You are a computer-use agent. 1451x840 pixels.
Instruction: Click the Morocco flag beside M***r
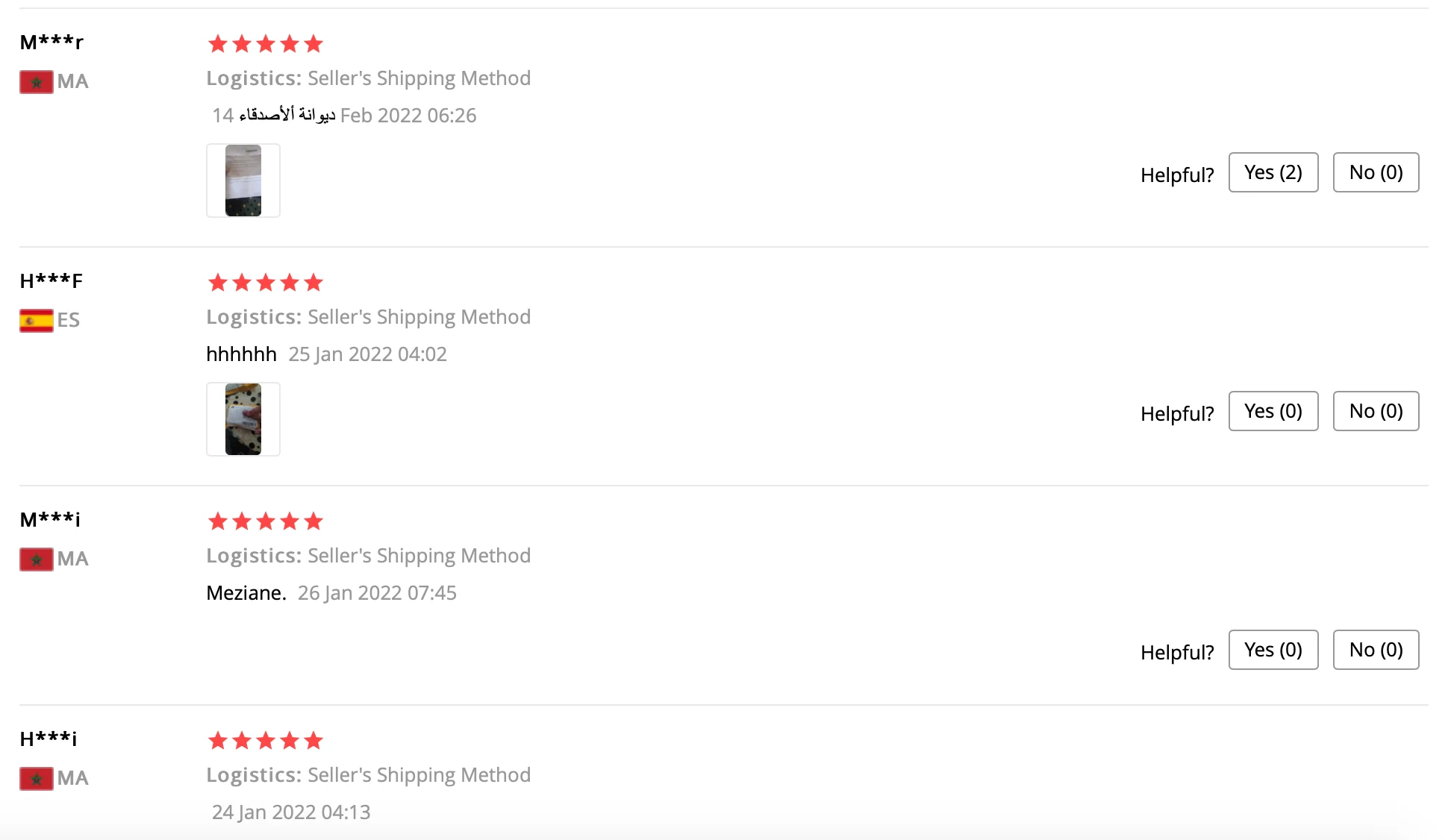click(36, 81)
